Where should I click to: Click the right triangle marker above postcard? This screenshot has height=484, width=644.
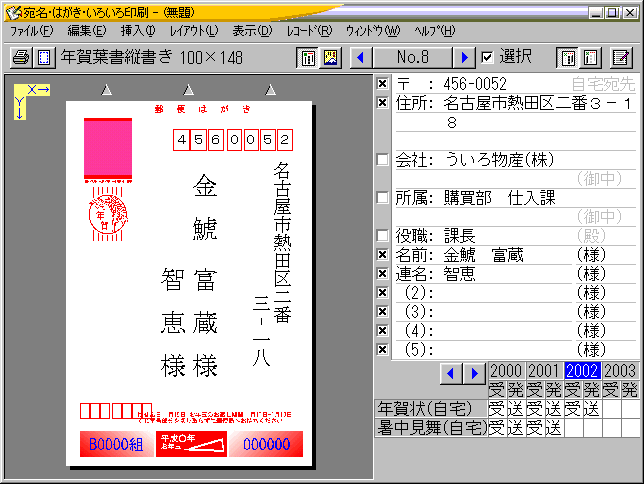tap(270, 90)
